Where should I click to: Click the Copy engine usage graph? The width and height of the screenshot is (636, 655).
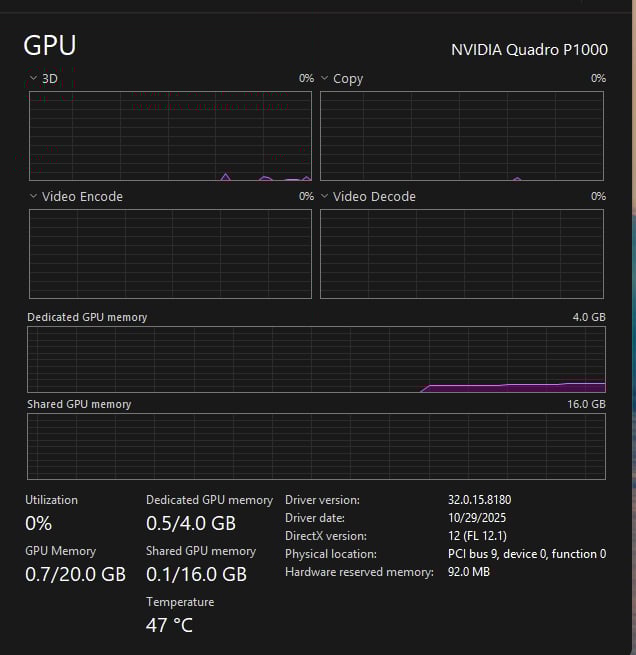point(462,136)
